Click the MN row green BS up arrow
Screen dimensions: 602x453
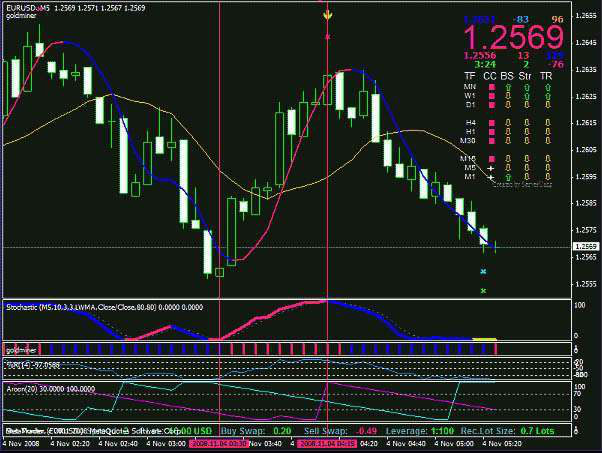[x=508, y=88]
